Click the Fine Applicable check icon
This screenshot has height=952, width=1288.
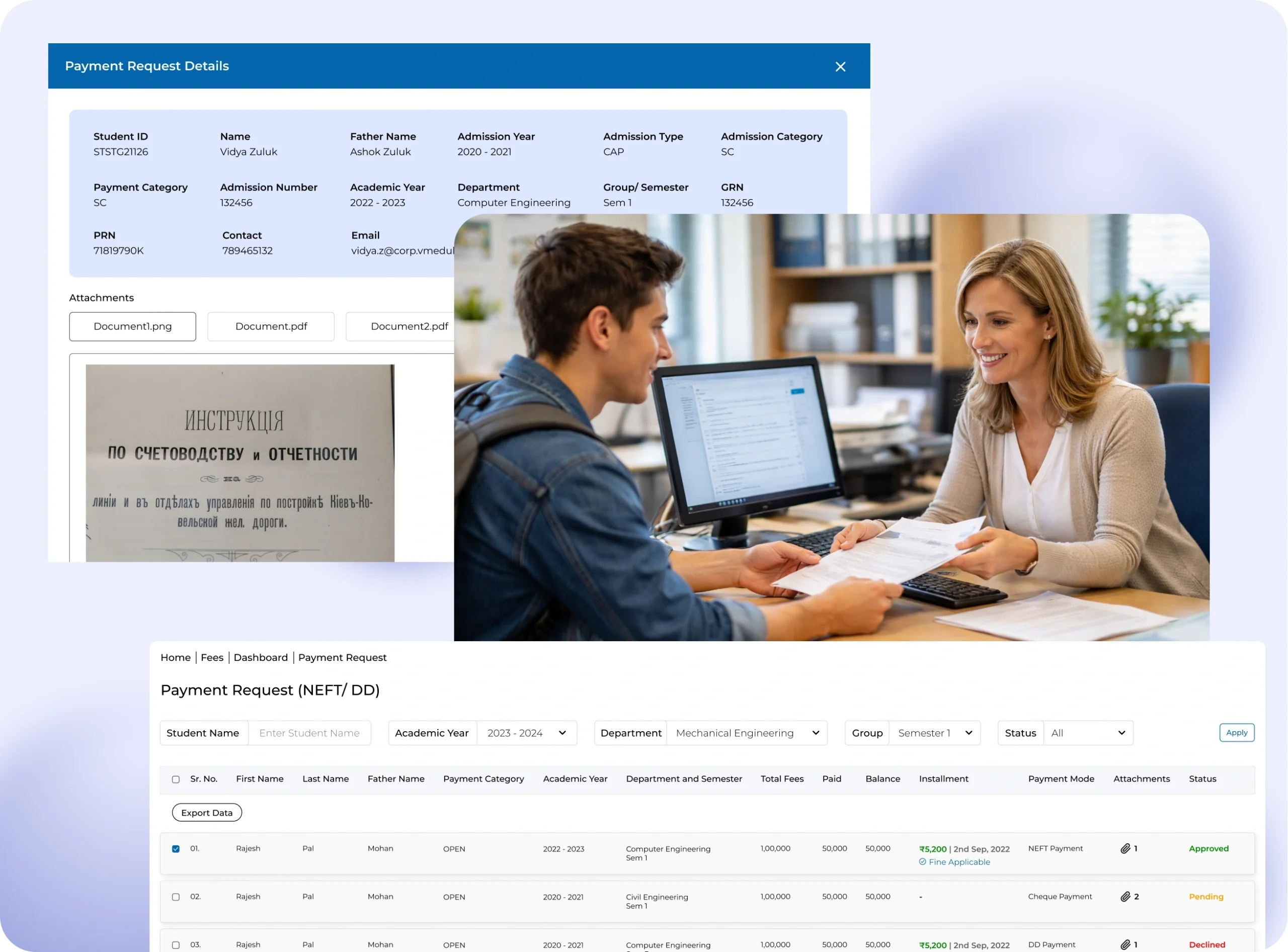click(x=922, y=861)
